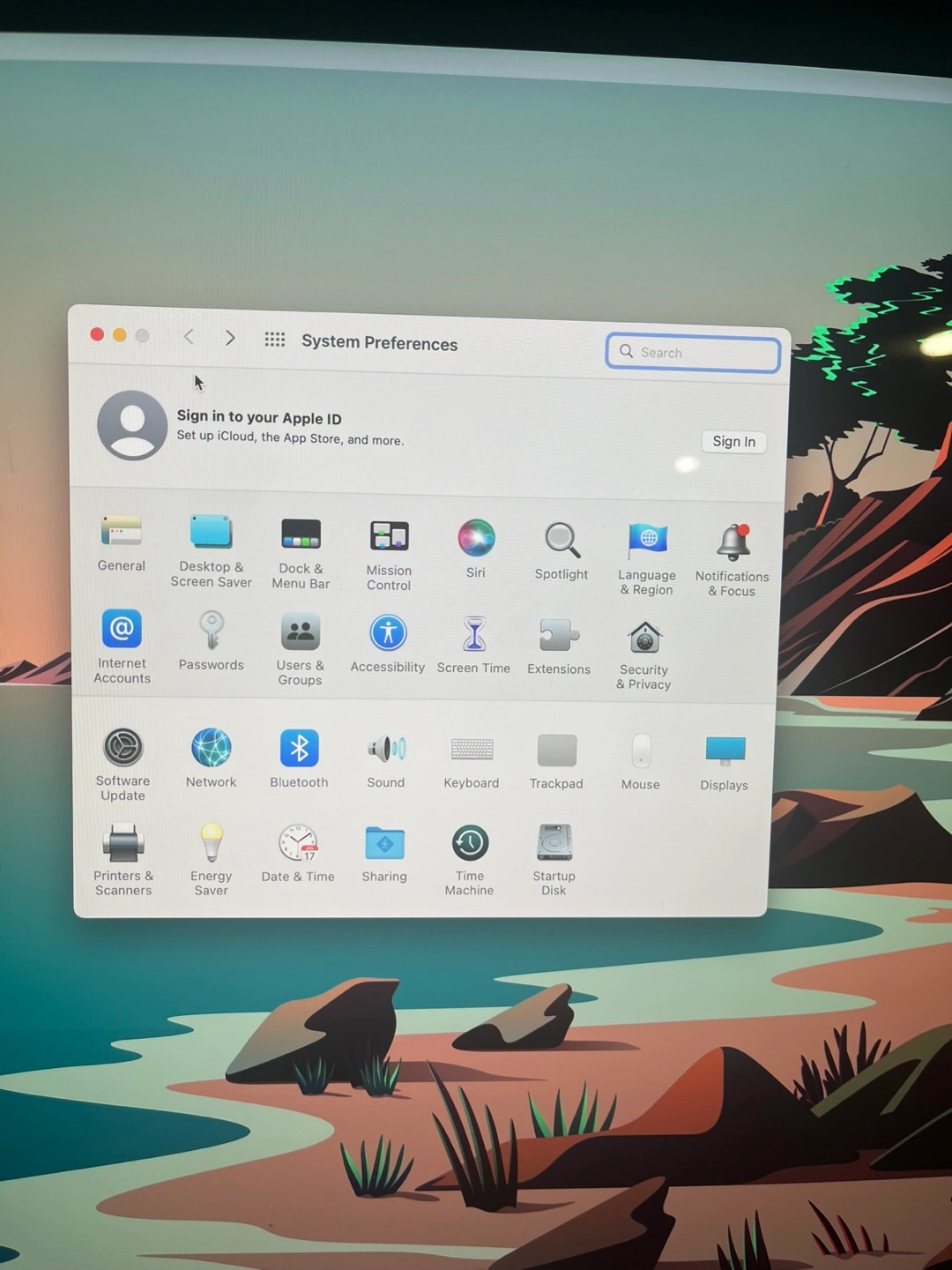Launch the Software Update pane
This screenshot has width=952, height=1270.
(x=123, y=748)
